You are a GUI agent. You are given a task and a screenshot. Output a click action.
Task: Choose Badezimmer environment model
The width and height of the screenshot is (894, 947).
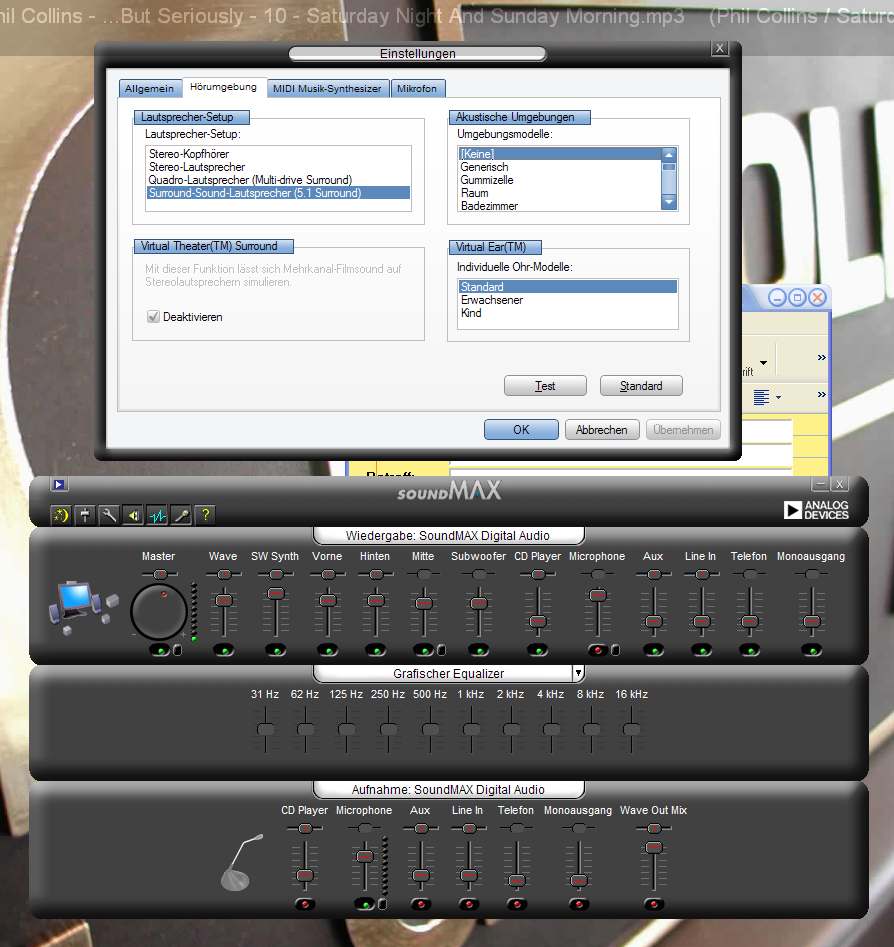559,206
